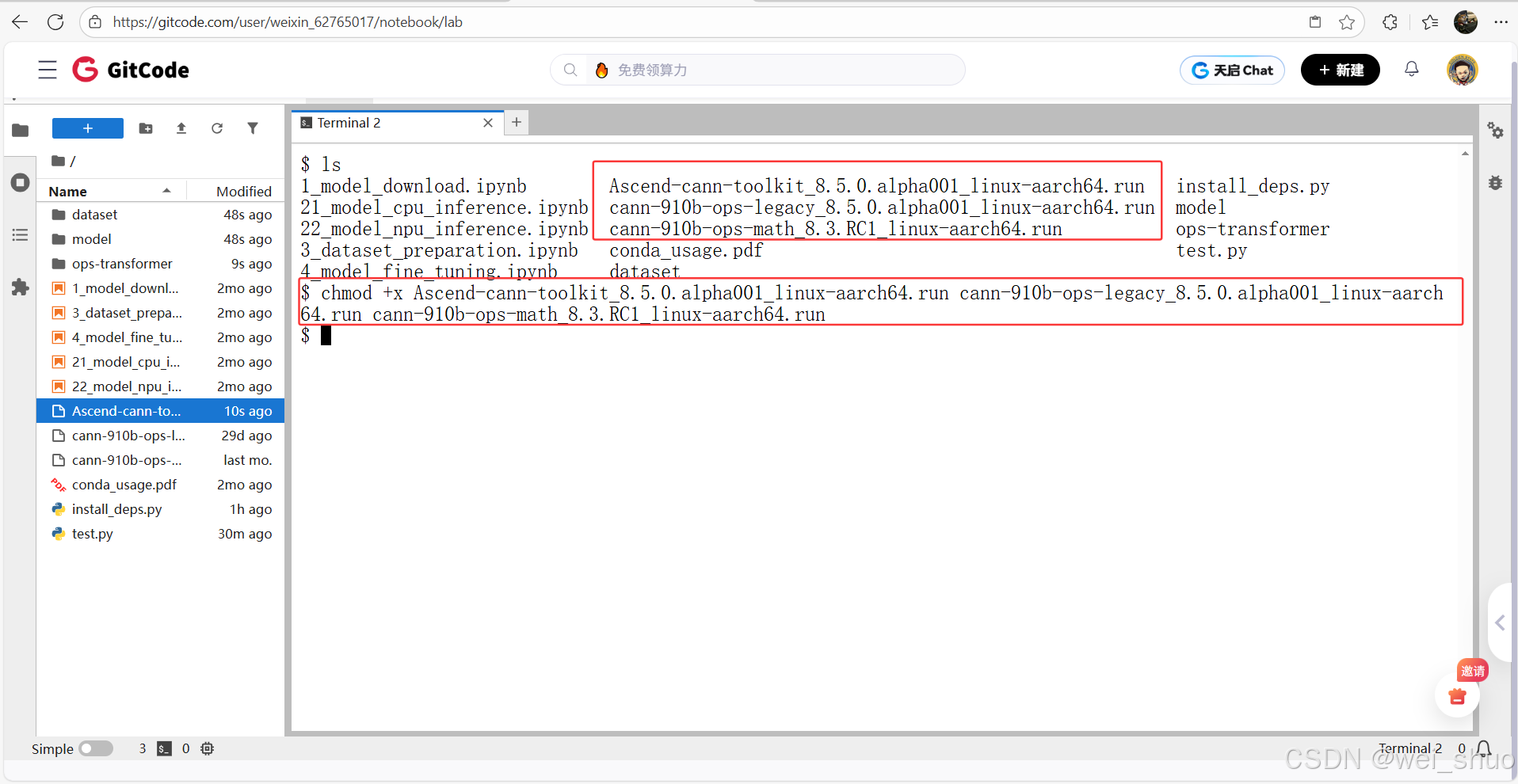The image size is (1518, 784).
Task: Refresh the file browser list
Action: 217,128
